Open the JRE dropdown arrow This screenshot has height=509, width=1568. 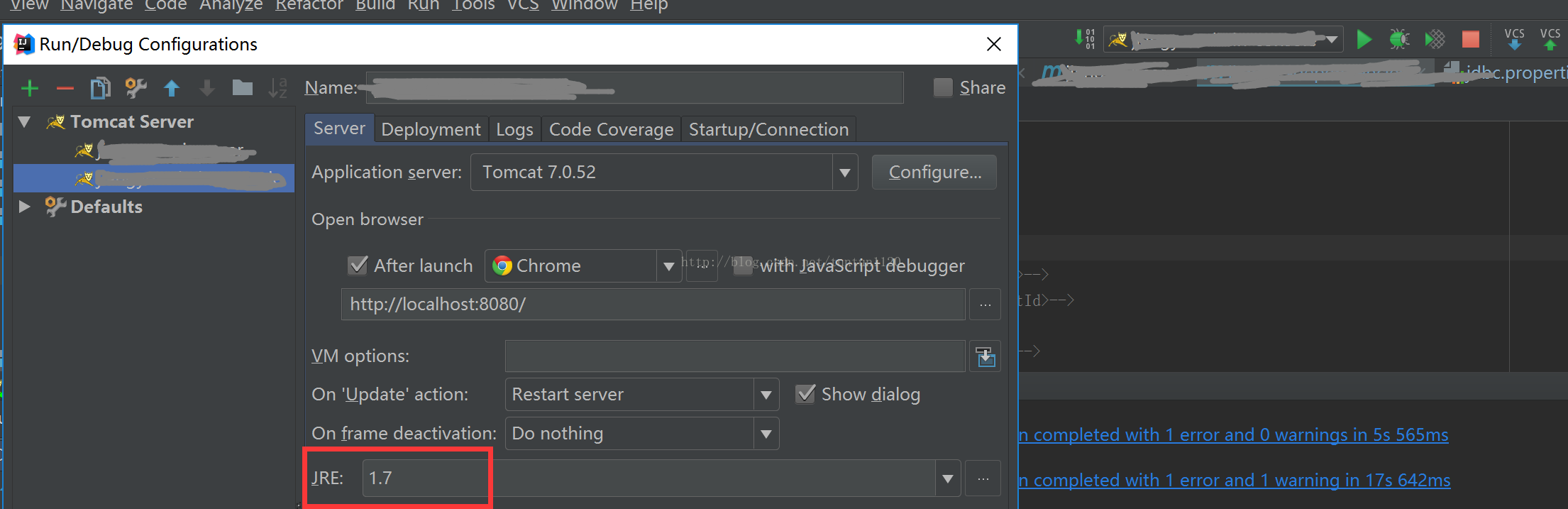pyautogui.click(x=947, y=478)
